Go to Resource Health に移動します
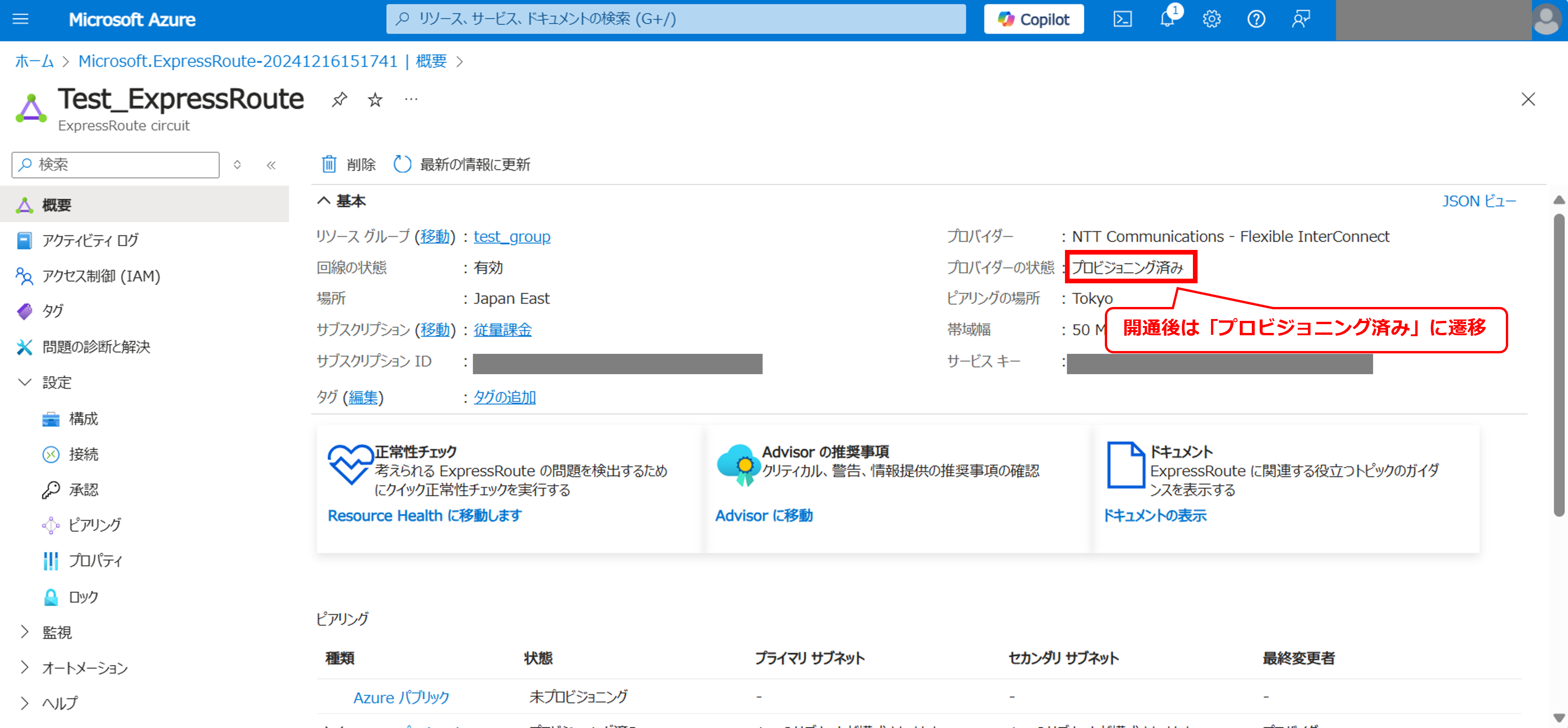This screenshot has height=728, width=1568. [424, 516]
